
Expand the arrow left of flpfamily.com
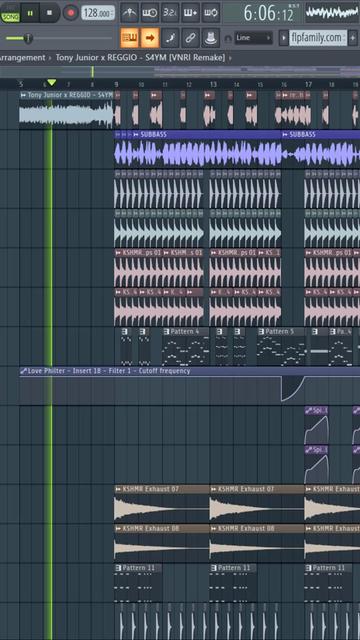[284, 38]
